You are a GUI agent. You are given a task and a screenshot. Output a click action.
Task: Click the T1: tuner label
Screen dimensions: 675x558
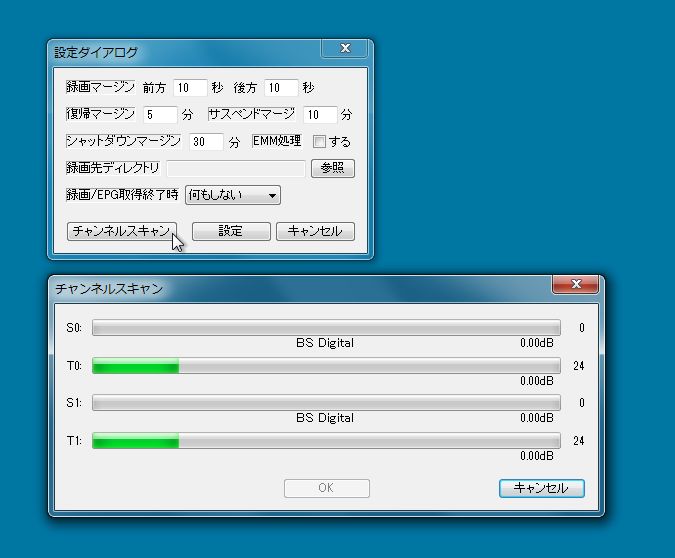(x=74, y=441)
